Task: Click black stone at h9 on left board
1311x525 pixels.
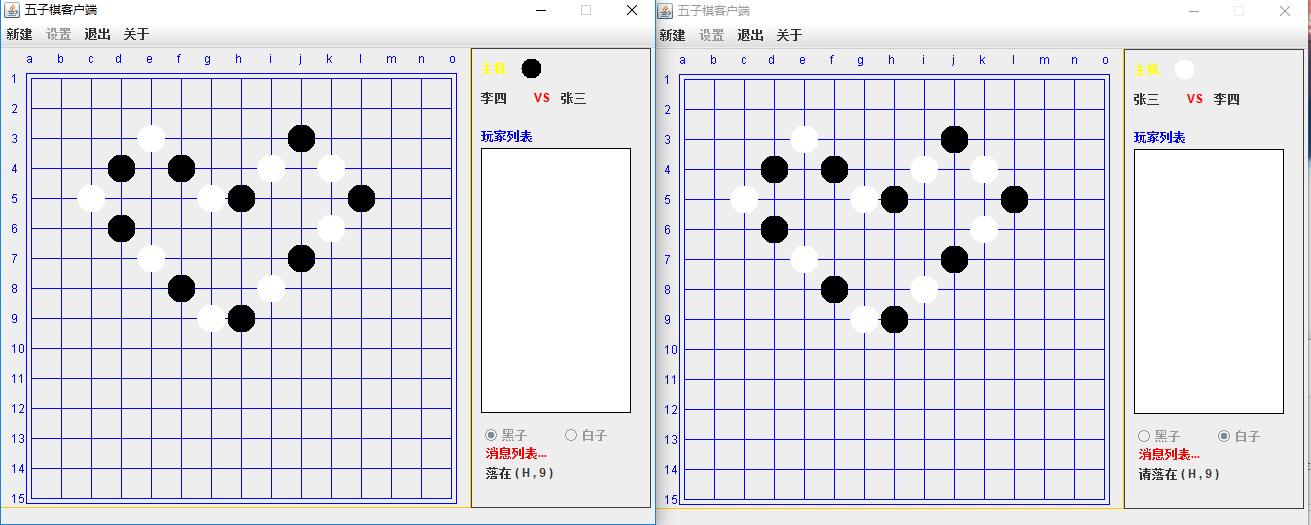Action: pyautogui.click(x=241, y=318)
